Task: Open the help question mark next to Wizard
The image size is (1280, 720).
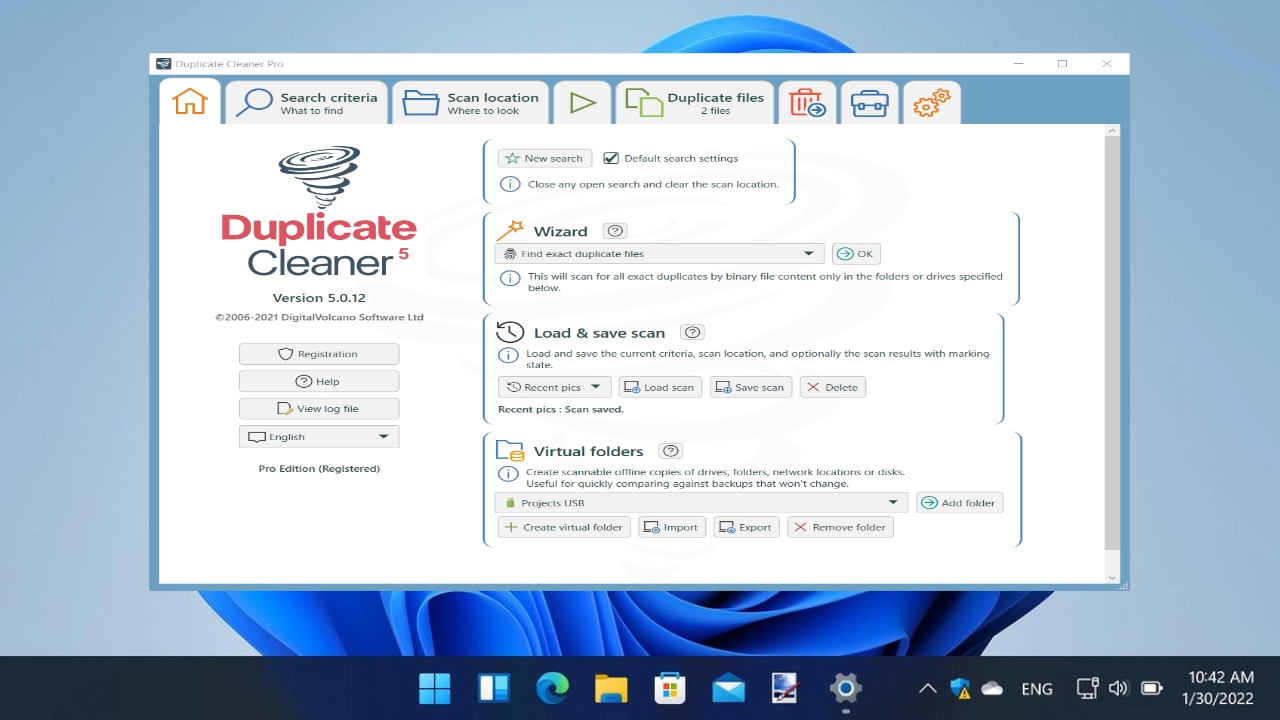Action: 615,231
